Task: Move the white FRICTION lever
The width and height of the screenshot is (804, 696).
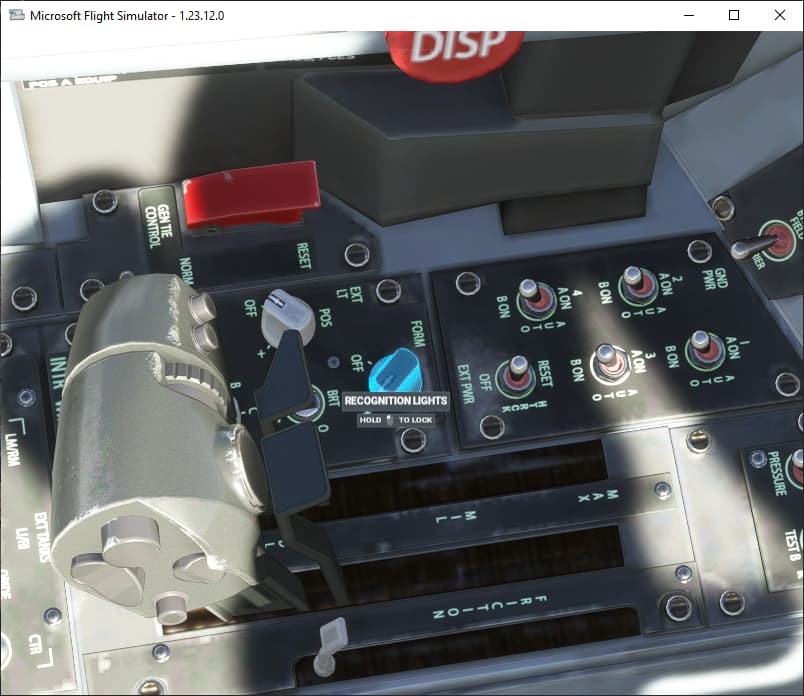Action: pos(330,647)
